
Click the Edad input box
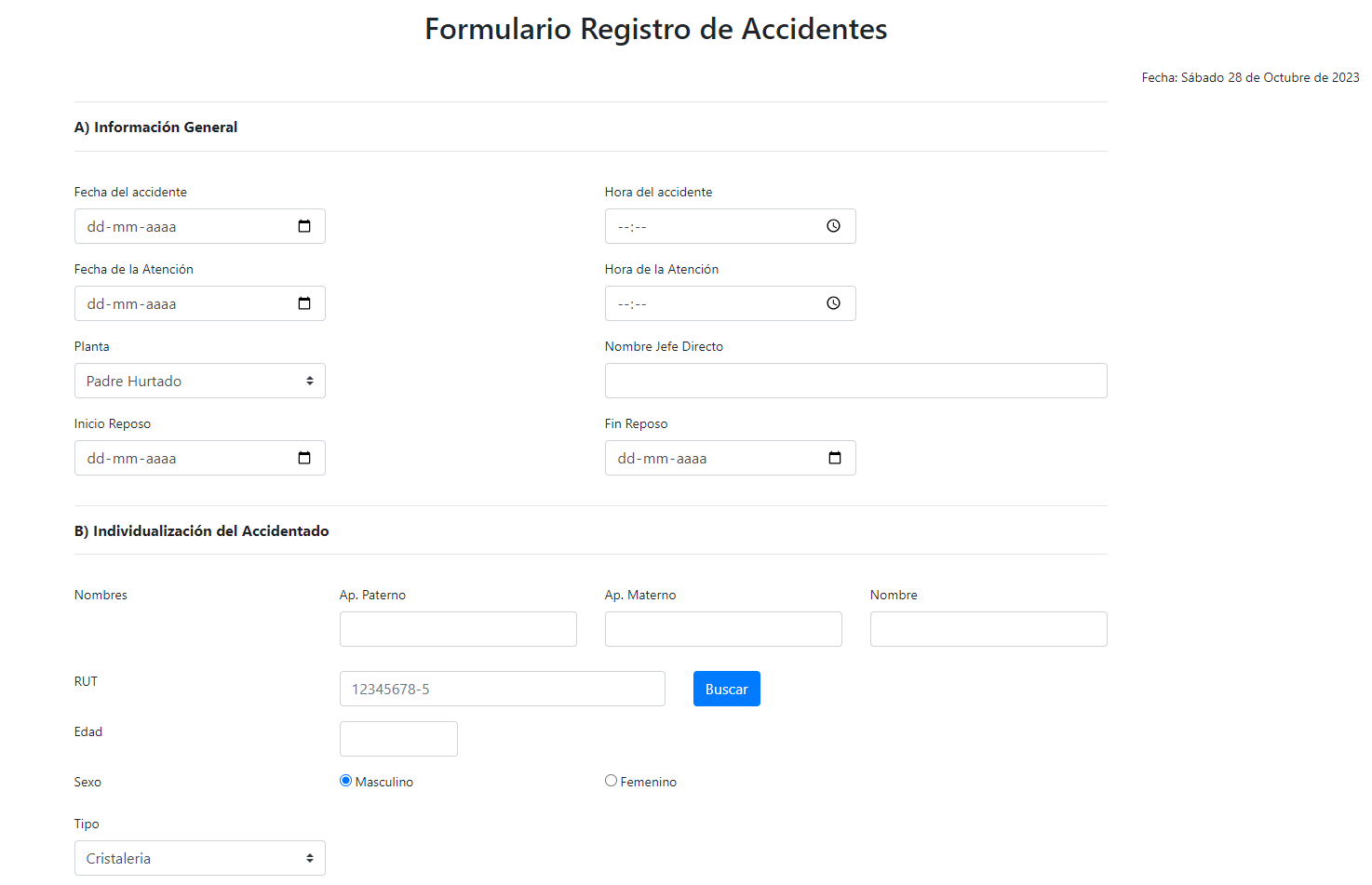[x=398, y=739]
